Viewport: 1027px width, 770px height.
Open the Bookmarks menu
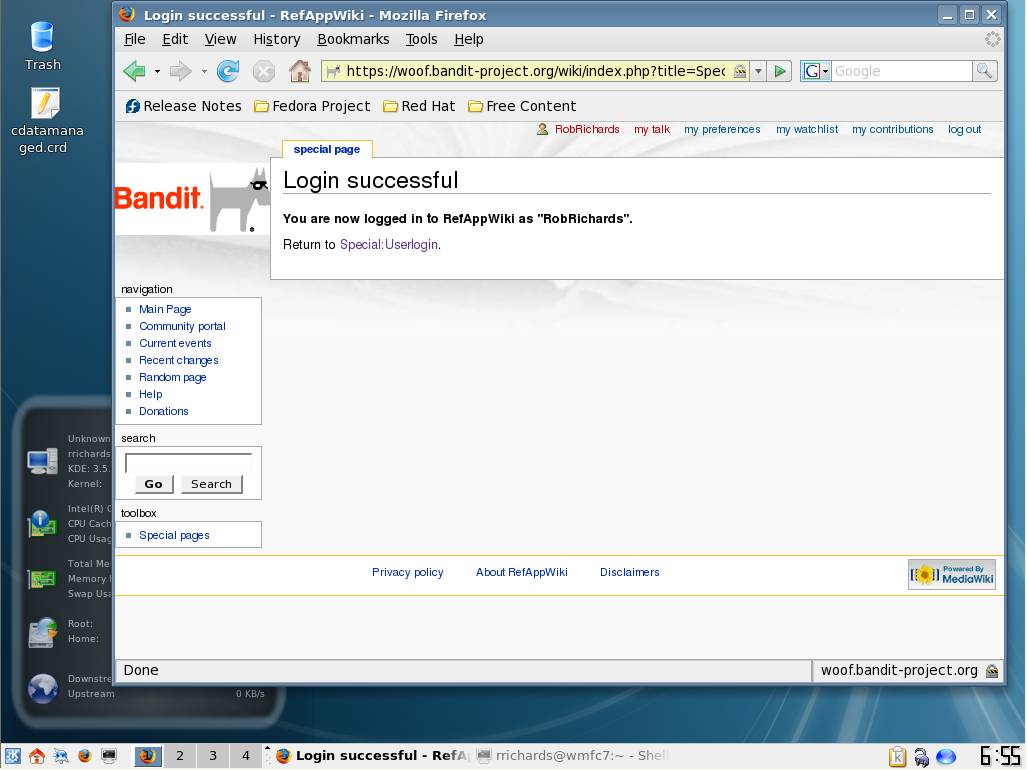[353, 39]
